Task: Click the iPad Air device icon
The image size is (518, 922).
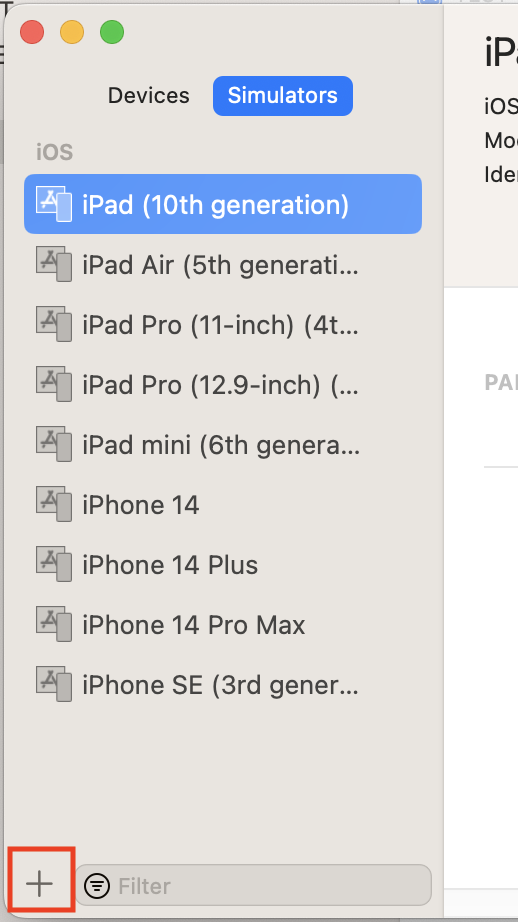Action: pos(54,264)
